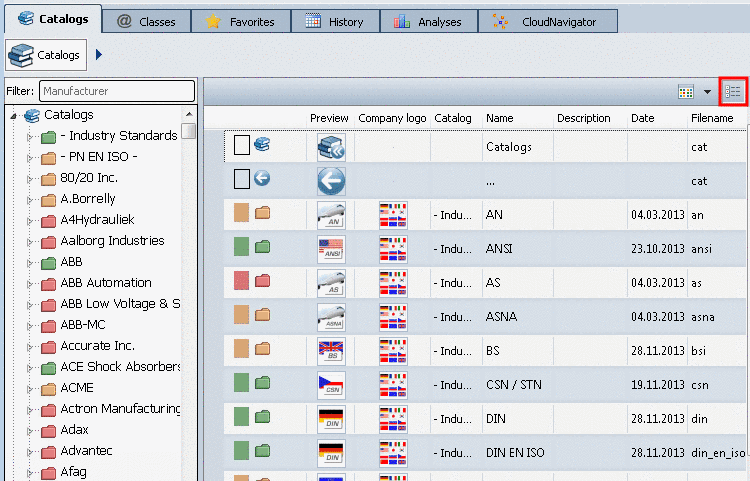The height and width of the screenshot is (481, 750).
Task: Click the Catalogs breadcrumb button
Action: pos(47,54)
